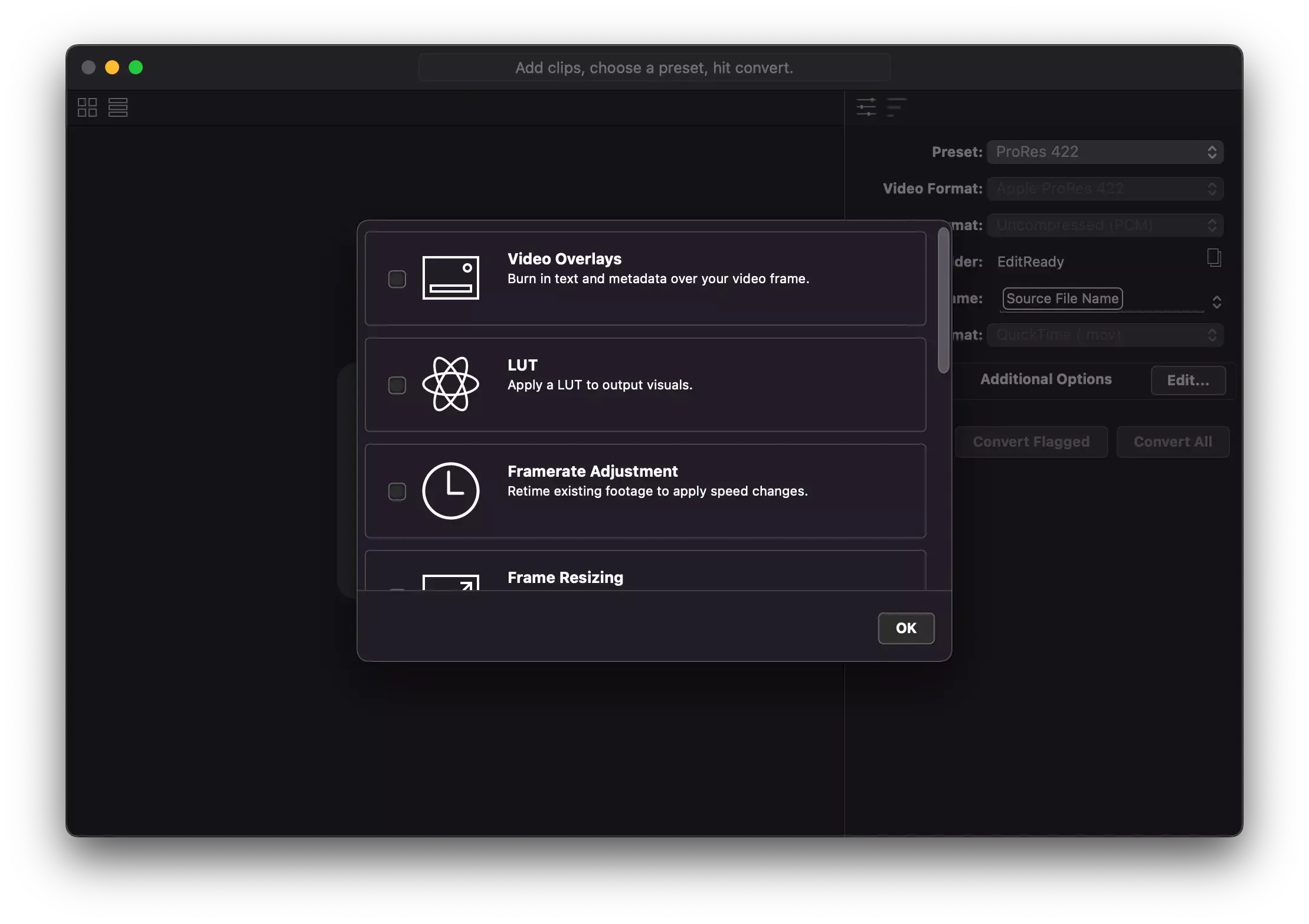
Task: Click the destination folder browse icon
Action: [1213, 258]
